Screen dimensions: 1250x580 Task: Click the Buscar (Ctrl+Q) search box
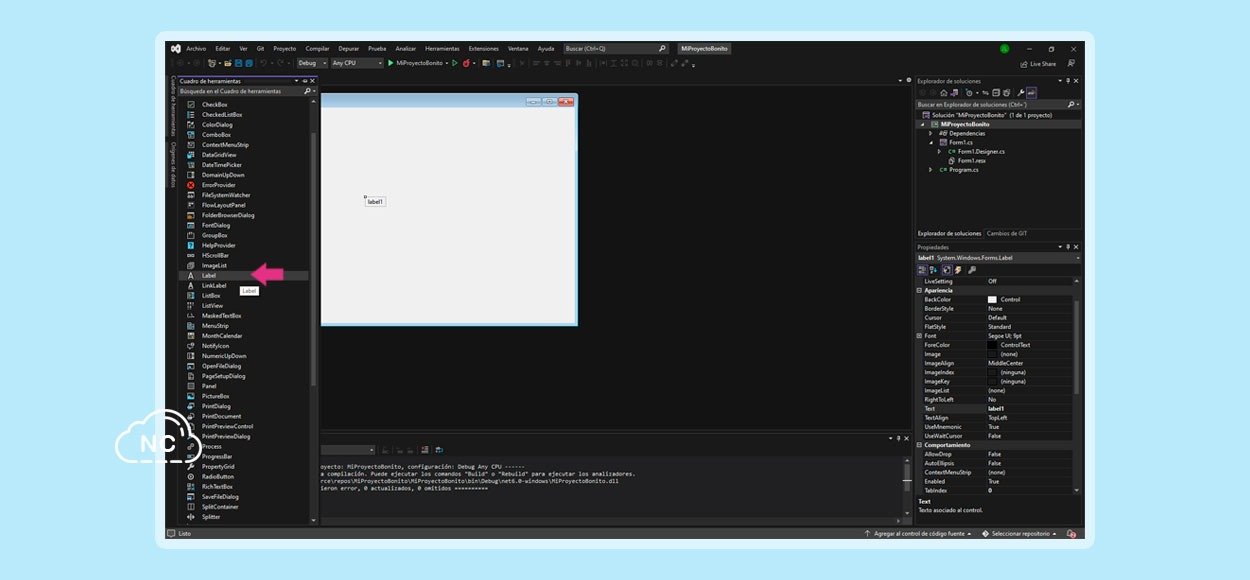pyautogui.click(x=615, y=48)
